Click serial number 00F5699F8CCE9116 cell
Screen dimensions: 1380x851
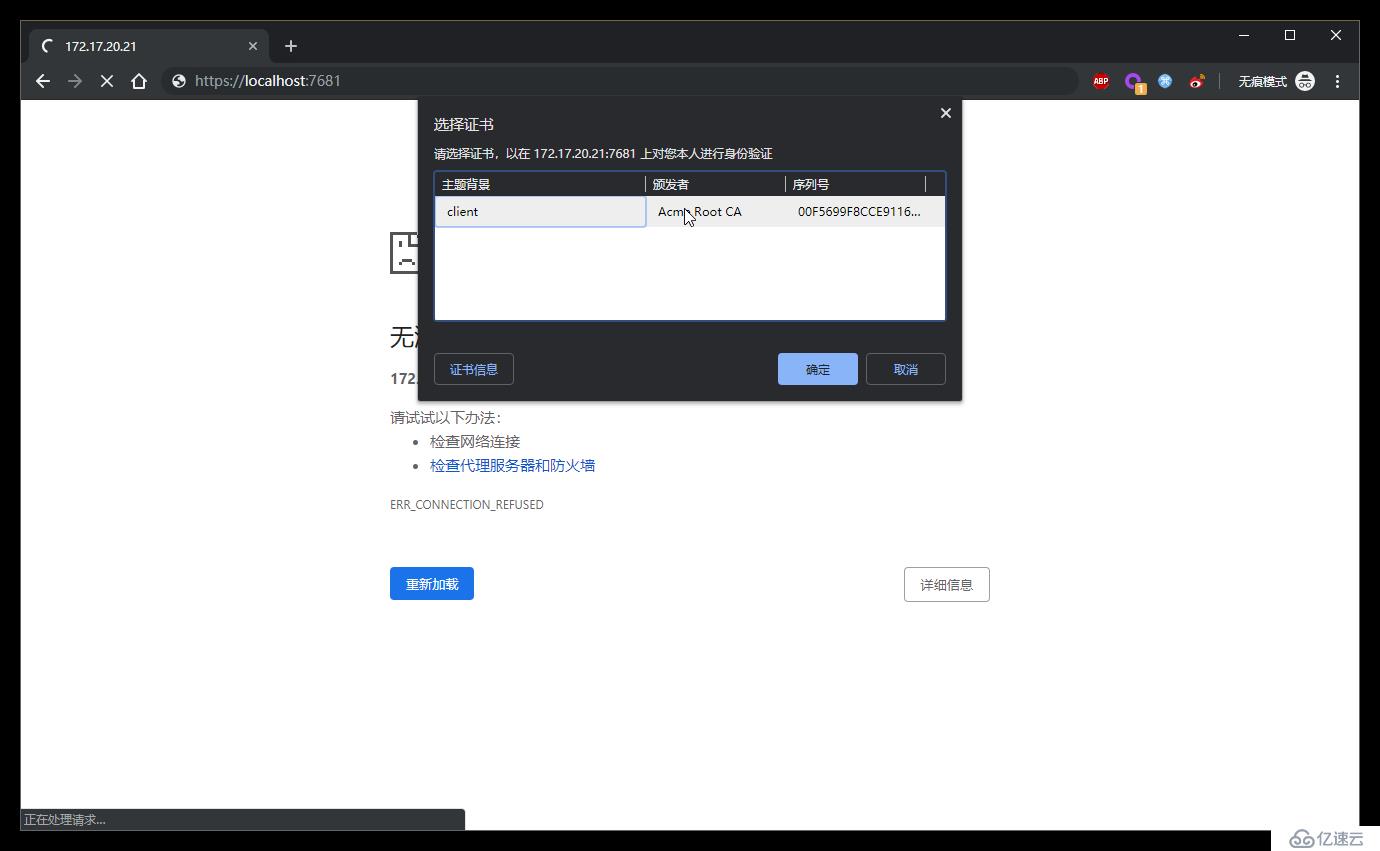[x=859, y=211]
